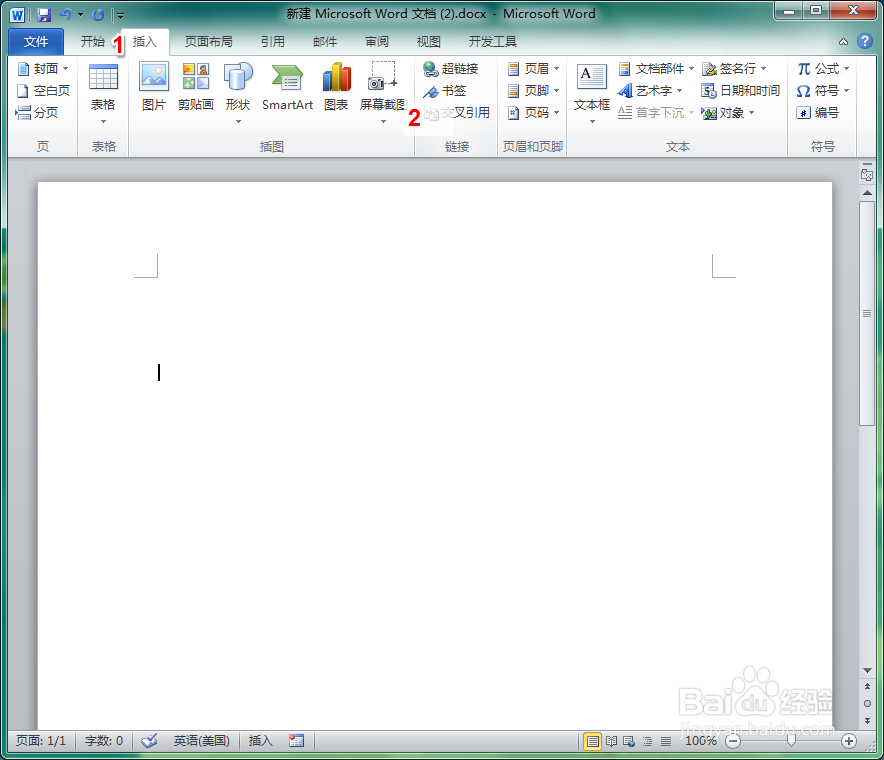Switch to the 审阅 review tab
This screenshot has height=760, width=884.
[x=377, y=42]
